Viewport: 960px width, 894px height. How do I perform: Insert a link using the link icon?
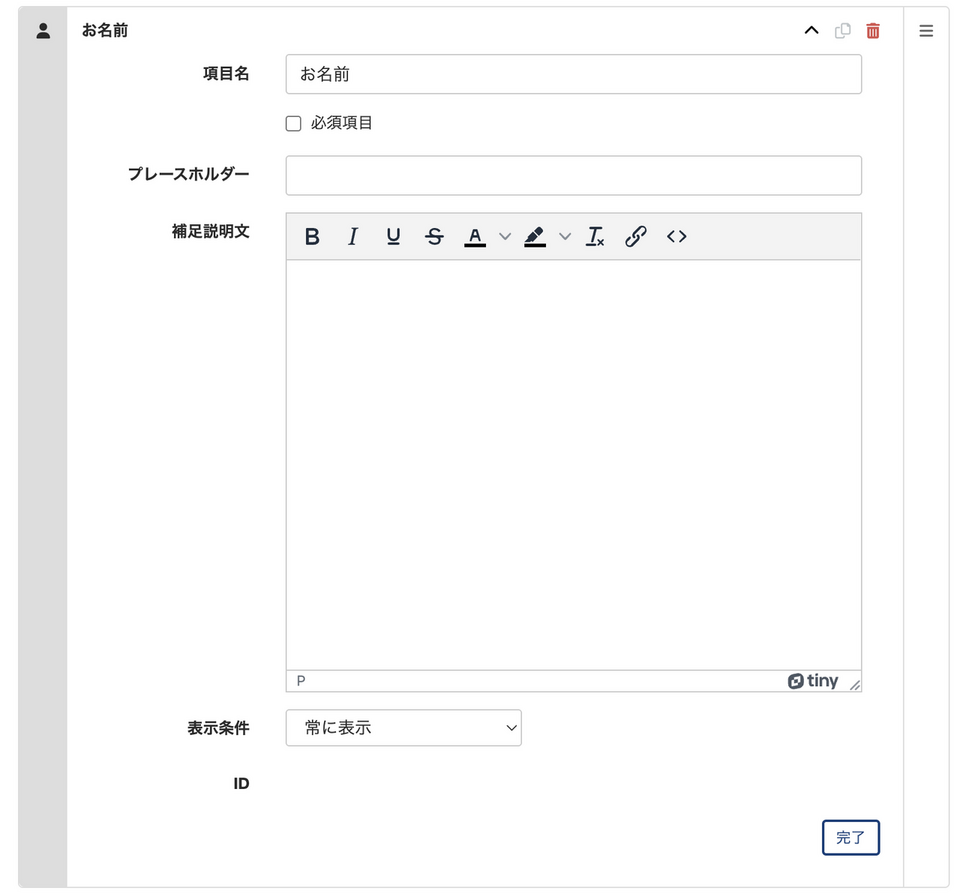click(635, 237)
